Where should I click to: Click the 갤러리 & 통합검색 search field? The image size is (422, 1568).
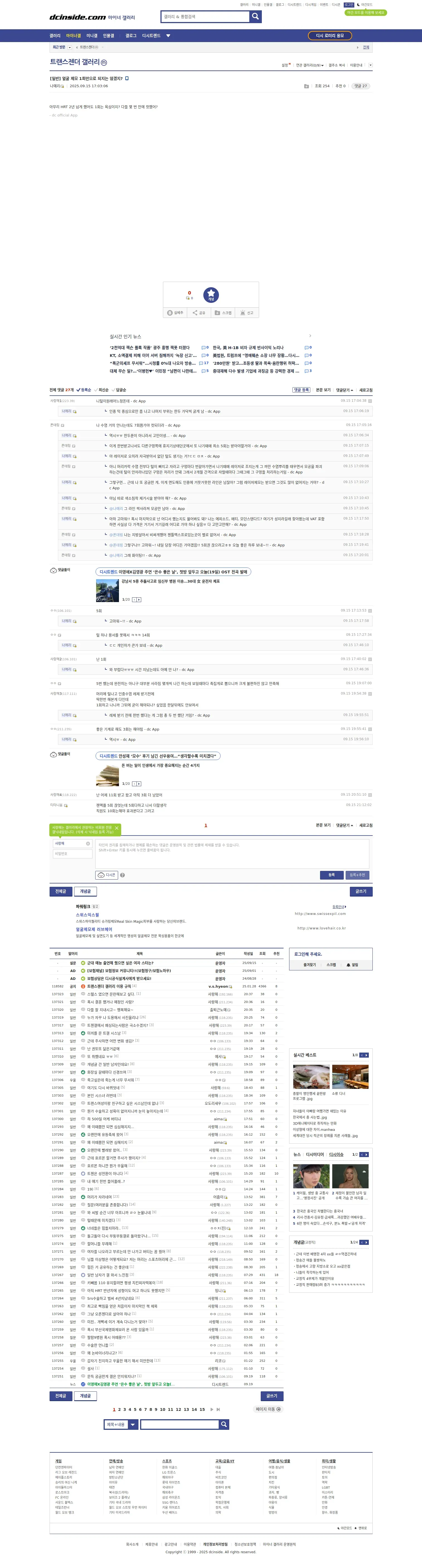point(205,16)
